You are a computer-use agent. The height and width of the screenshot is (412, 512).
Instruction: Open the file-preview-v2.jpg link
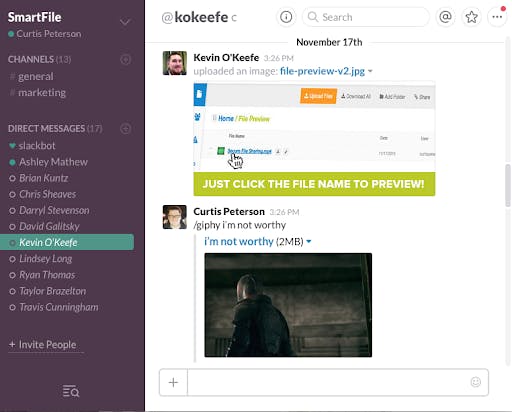pos(322,71)
